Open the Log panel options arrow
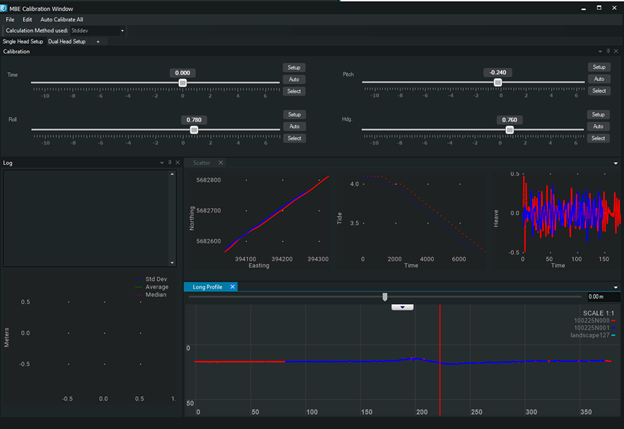This screenshot has width=624, height=429. (x=162, y=163)
